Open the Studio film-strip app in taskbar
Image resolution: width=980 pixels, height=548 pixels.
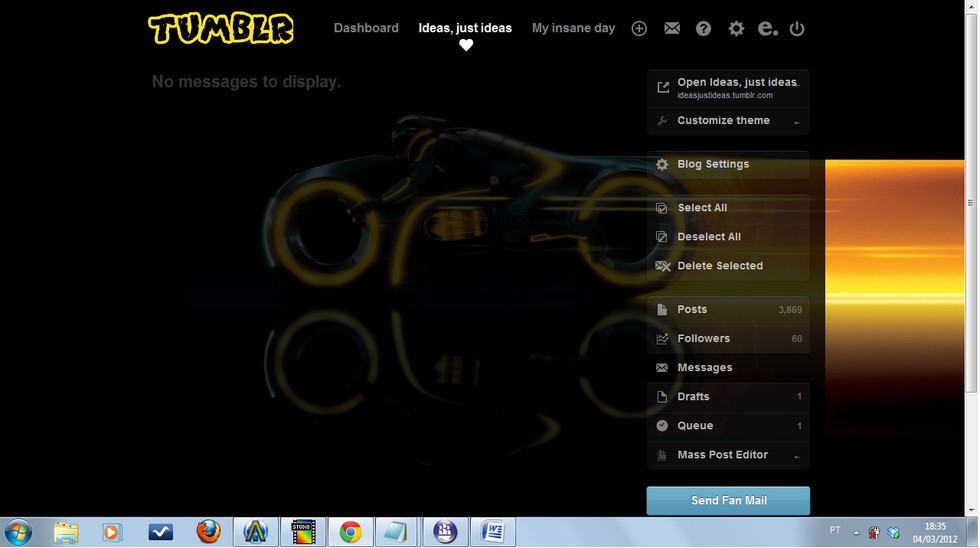pos(303,532)
